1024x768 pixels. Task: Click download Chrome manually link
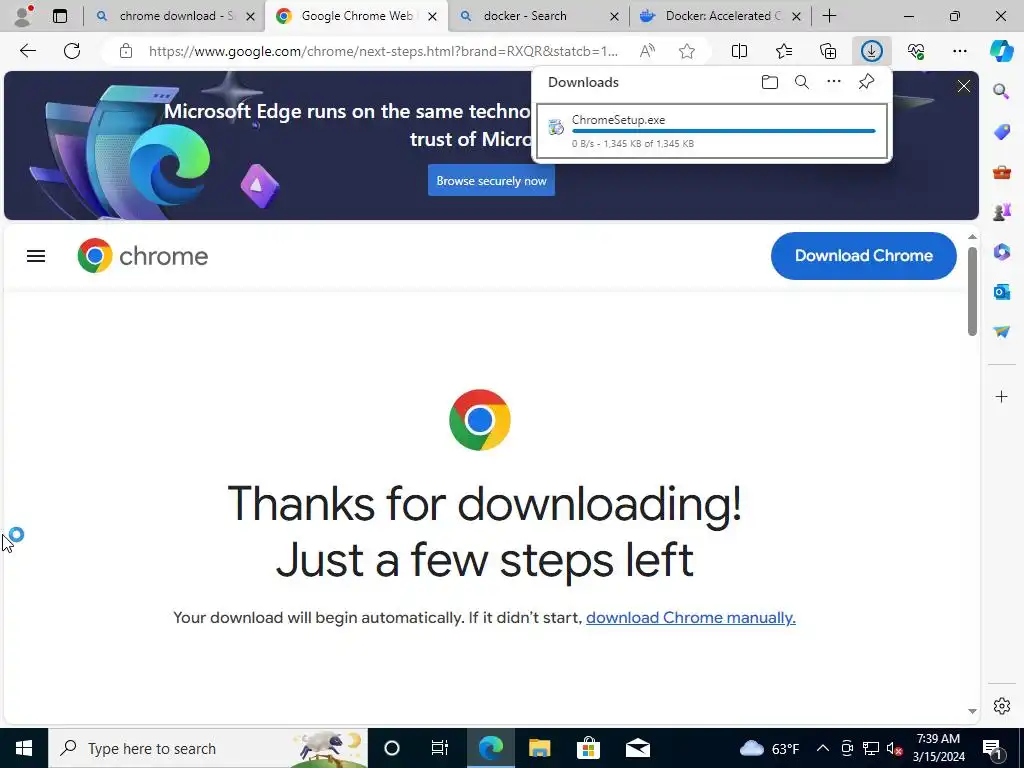pyautogui.click(x=690, y=617)
